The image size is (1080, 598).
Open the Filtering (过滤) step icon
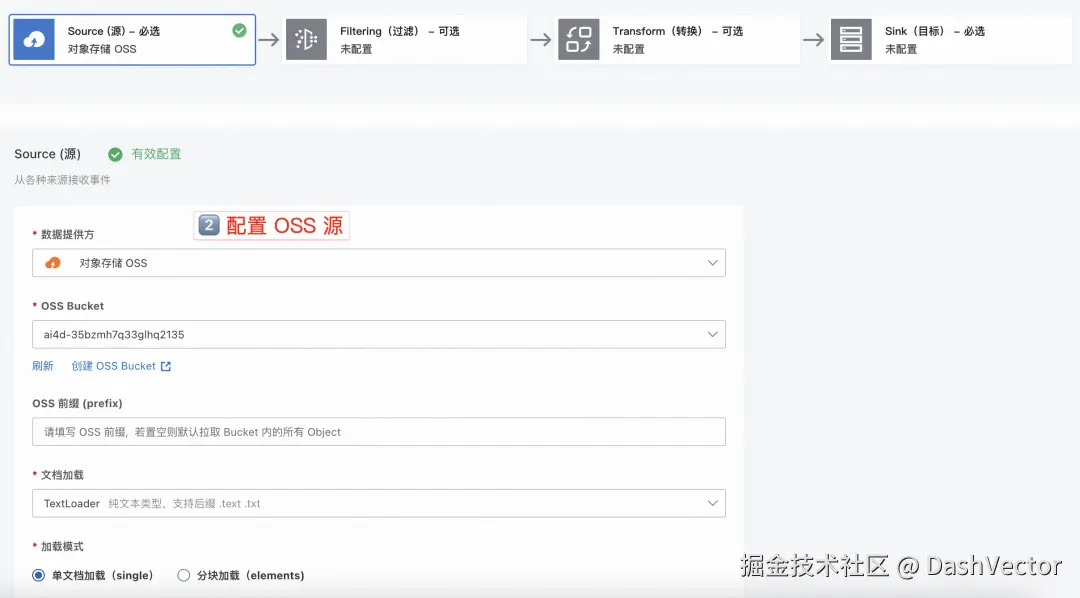click(x=306, y=39)
